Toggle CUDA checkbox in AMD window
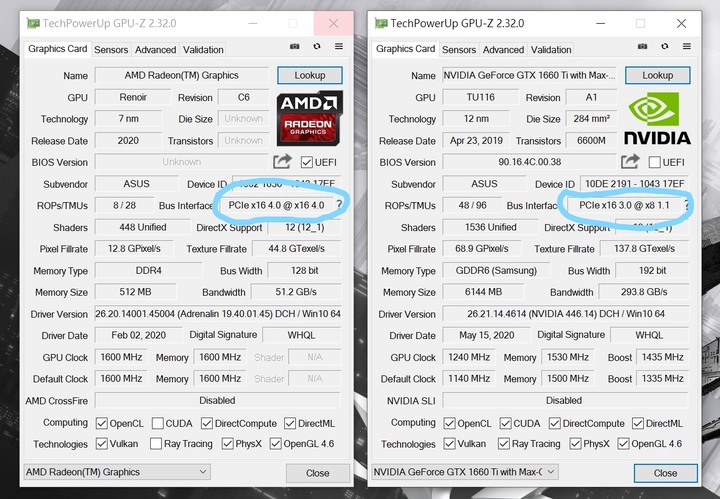Screen dimensions: 720x499 (158, 423)
